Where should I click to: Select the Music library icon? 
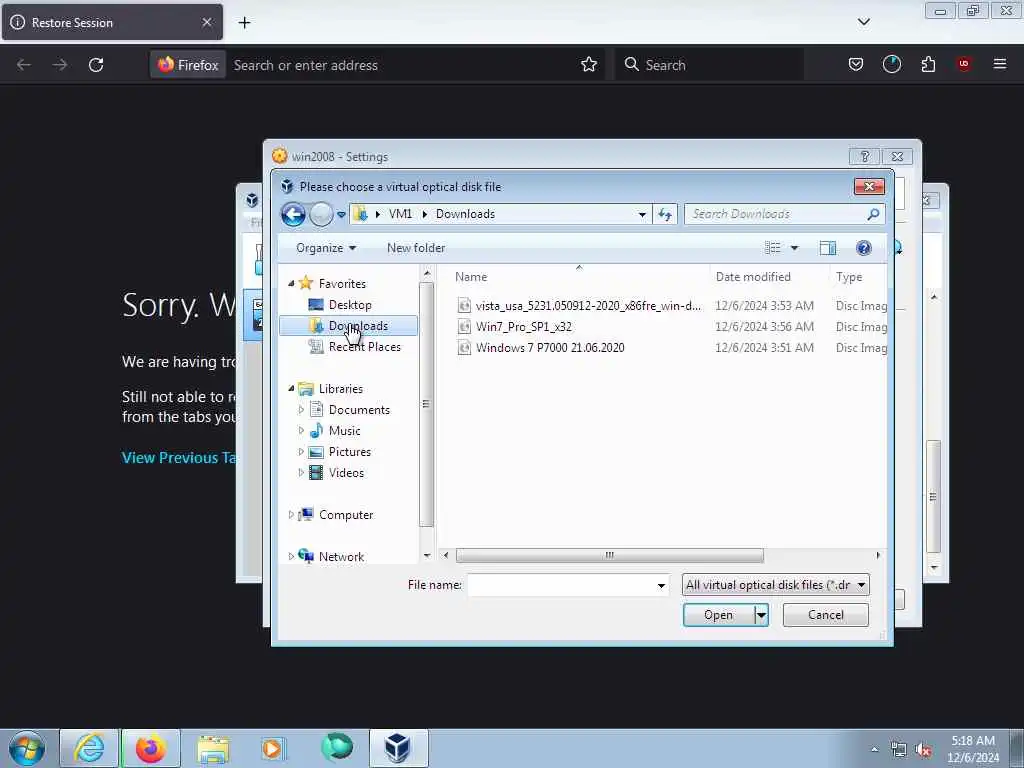(316, 430)
